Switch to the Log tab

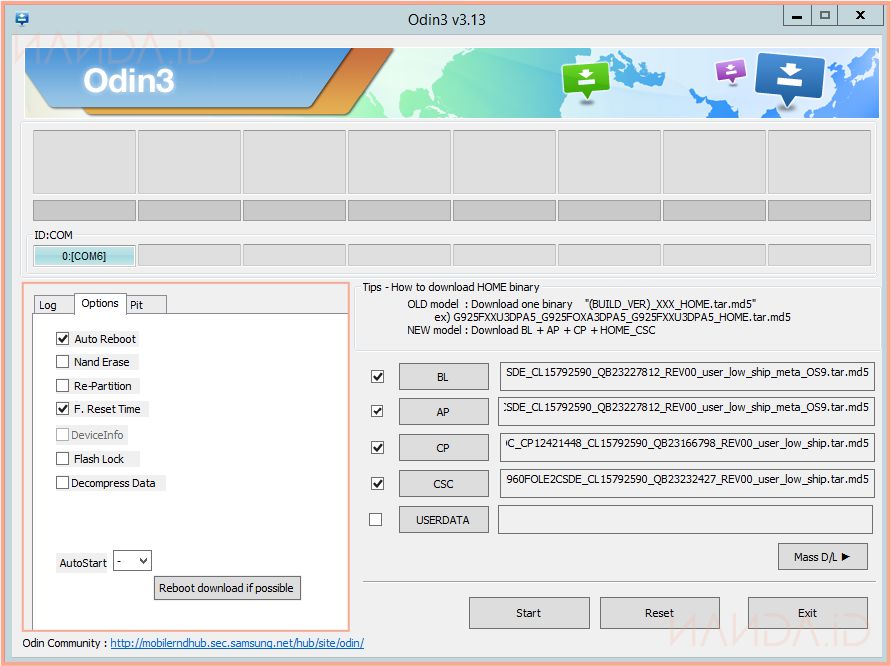pyautogui.click(x=48, y=305)
